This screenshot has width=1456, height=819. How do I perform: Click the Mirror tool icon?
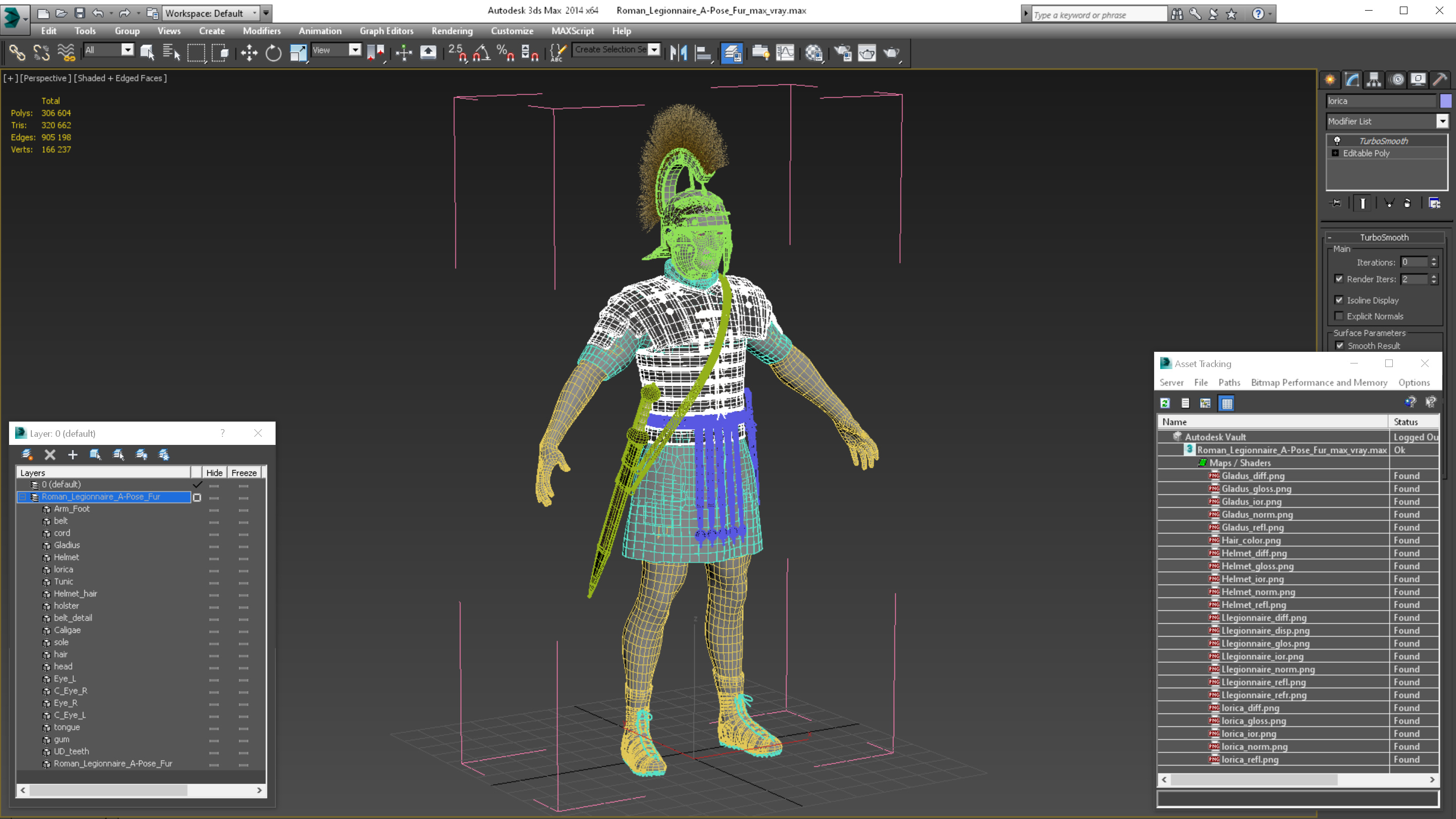[678, 53]
